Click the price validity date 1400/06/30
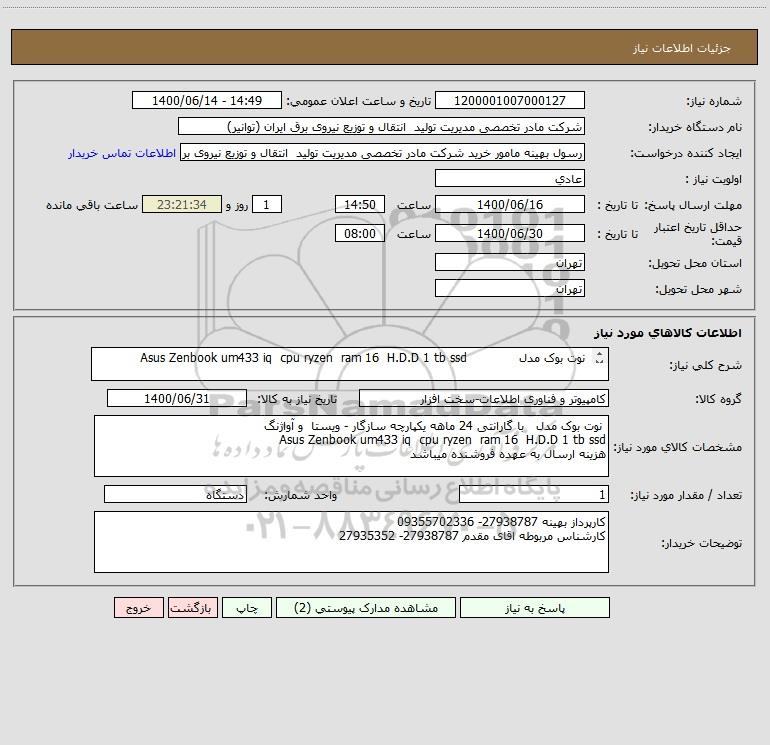 pos(510,233)
